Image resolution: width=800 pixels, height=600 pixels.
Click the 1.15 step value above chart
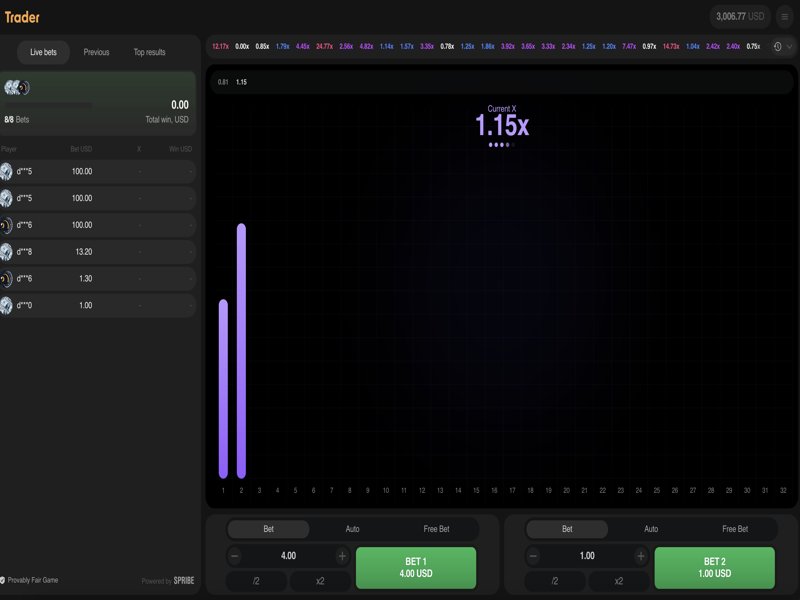point(241,82)
